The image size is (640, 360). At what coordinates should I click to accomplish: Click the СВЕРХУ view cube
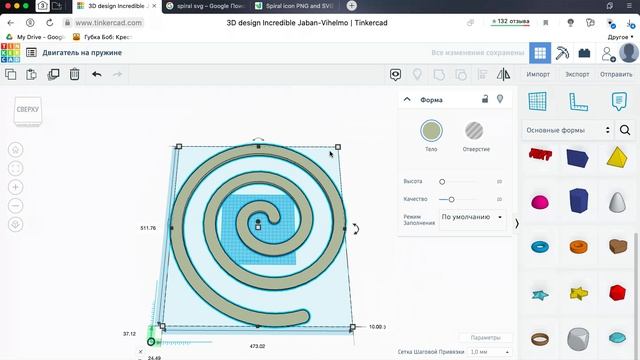(x=28, y=111)
